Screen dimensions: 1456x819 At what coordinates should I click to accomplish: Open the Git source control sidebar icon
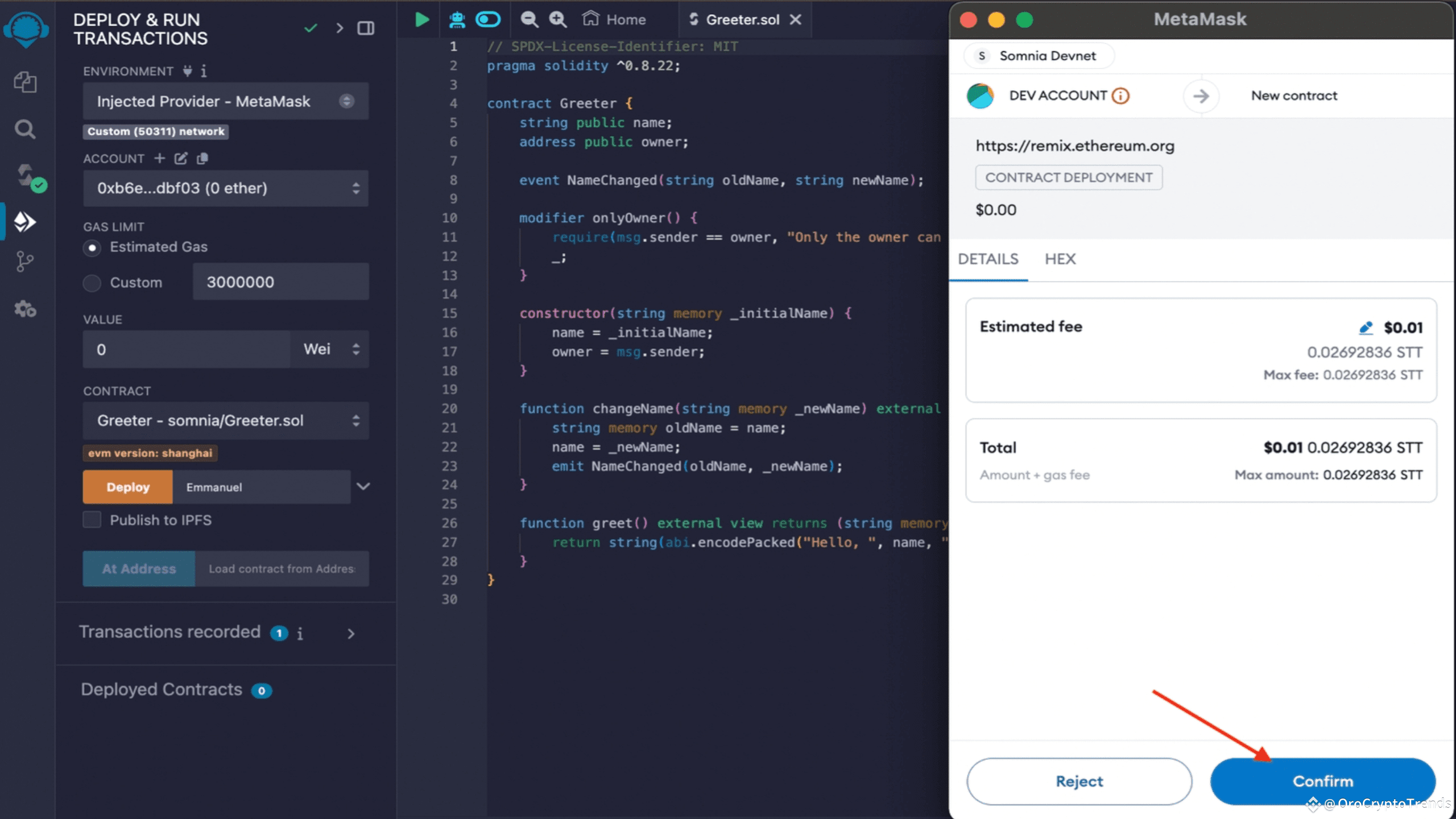[x=25, y=262]
